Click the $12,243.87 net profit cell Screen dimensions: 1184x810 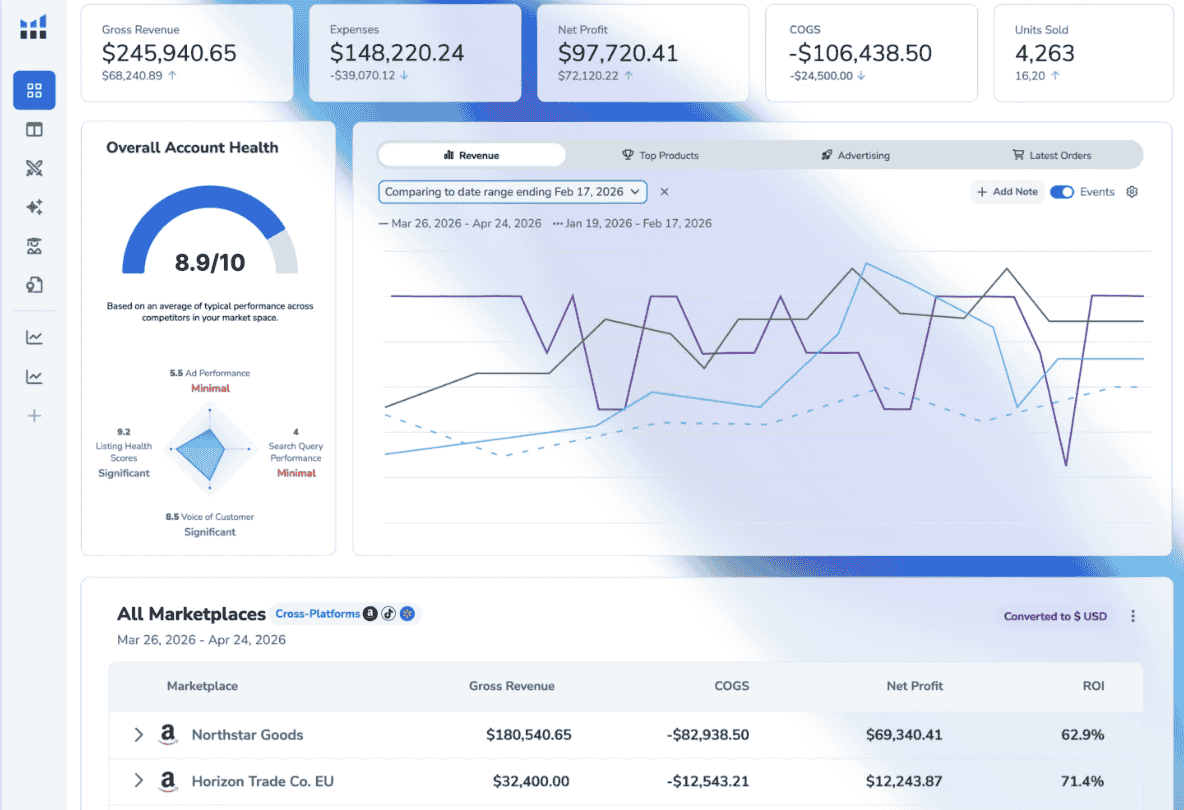(904, 781)
